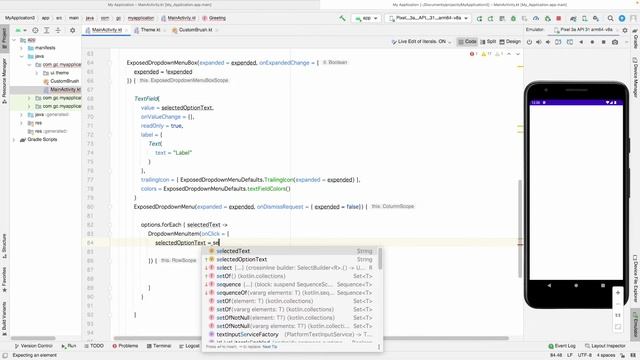Expand the ui.theme package
The width and height of the screenshot is (640, 360).
pos(36,73)
